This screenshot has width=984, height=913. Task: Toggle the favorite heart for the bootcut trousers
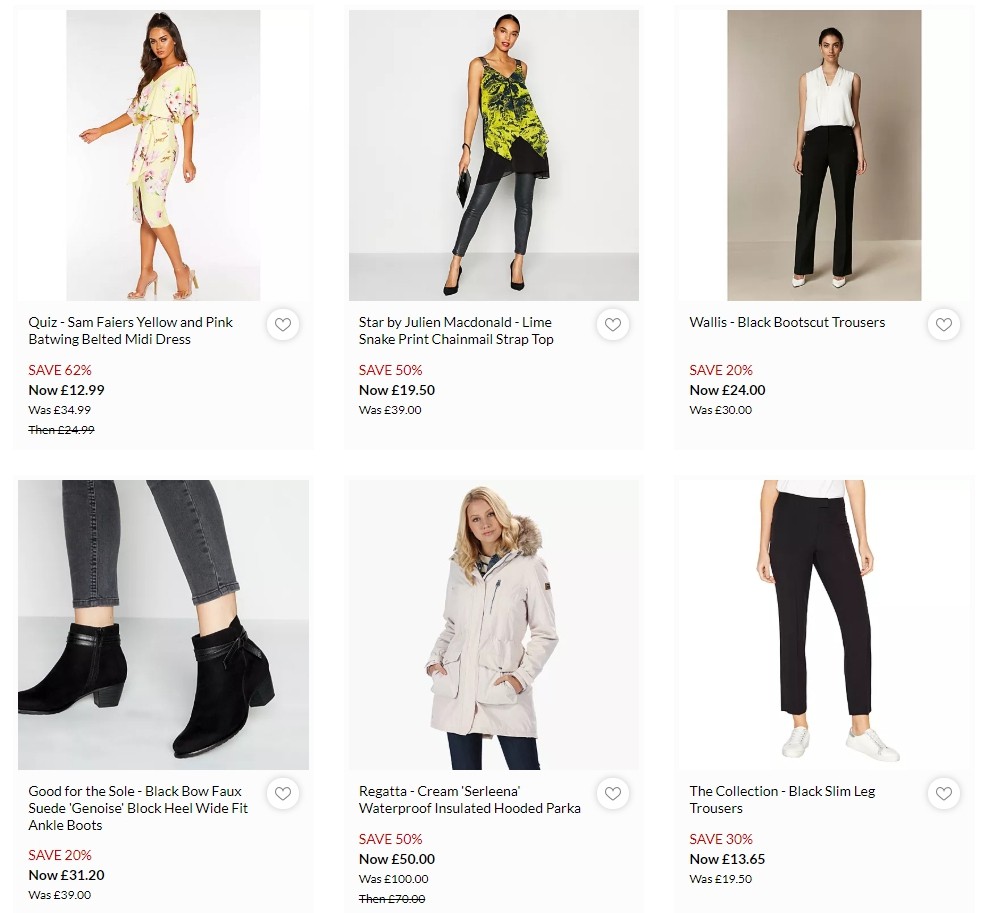click(943, 324)
